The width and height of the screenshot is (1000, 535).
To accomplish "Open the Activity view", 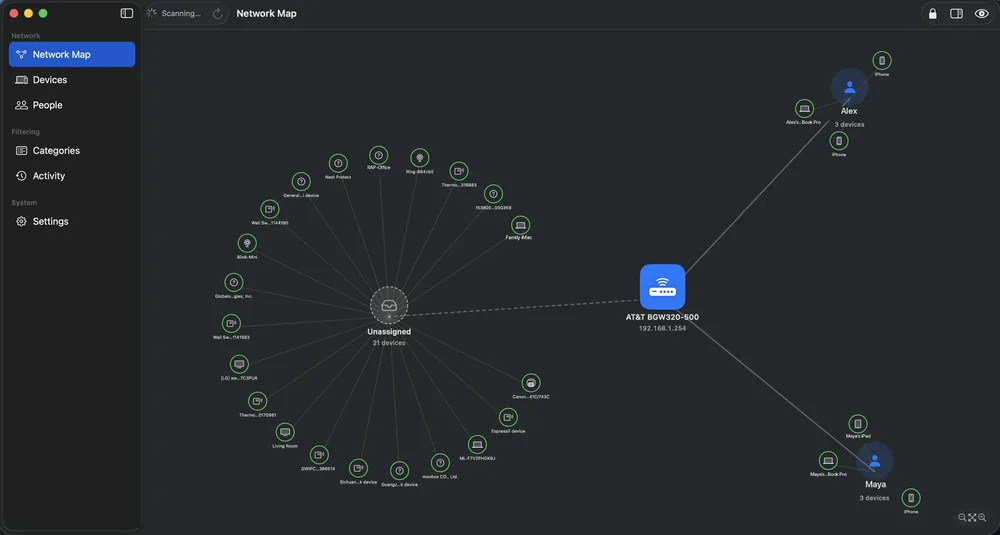I will [x=72, y=176].
